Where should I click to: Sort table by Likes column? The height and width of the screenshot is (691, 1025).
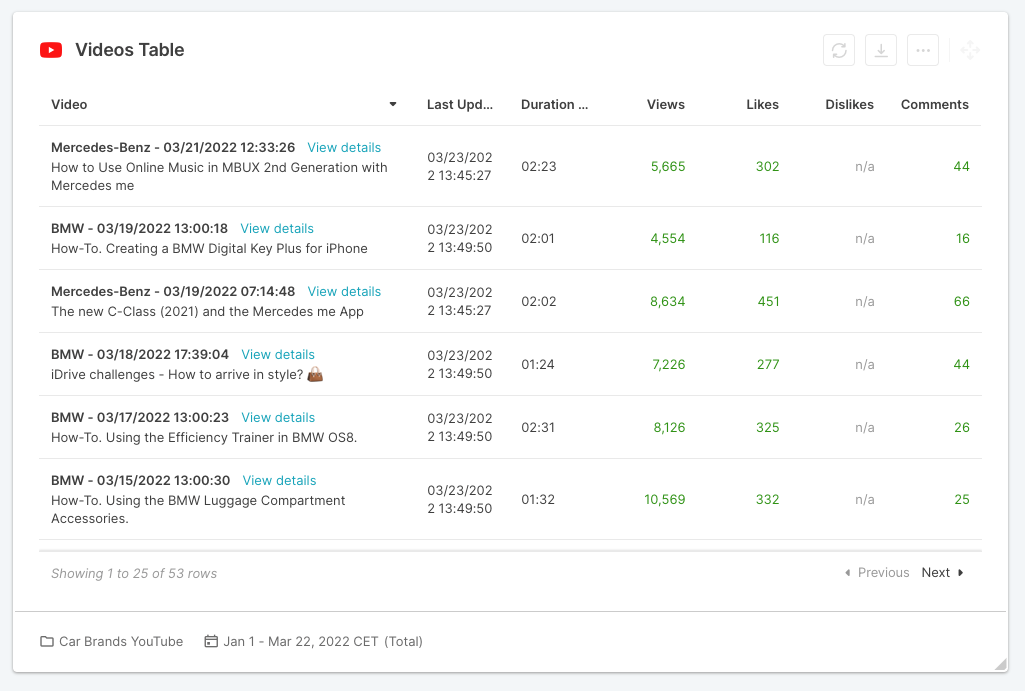point(762,105)
